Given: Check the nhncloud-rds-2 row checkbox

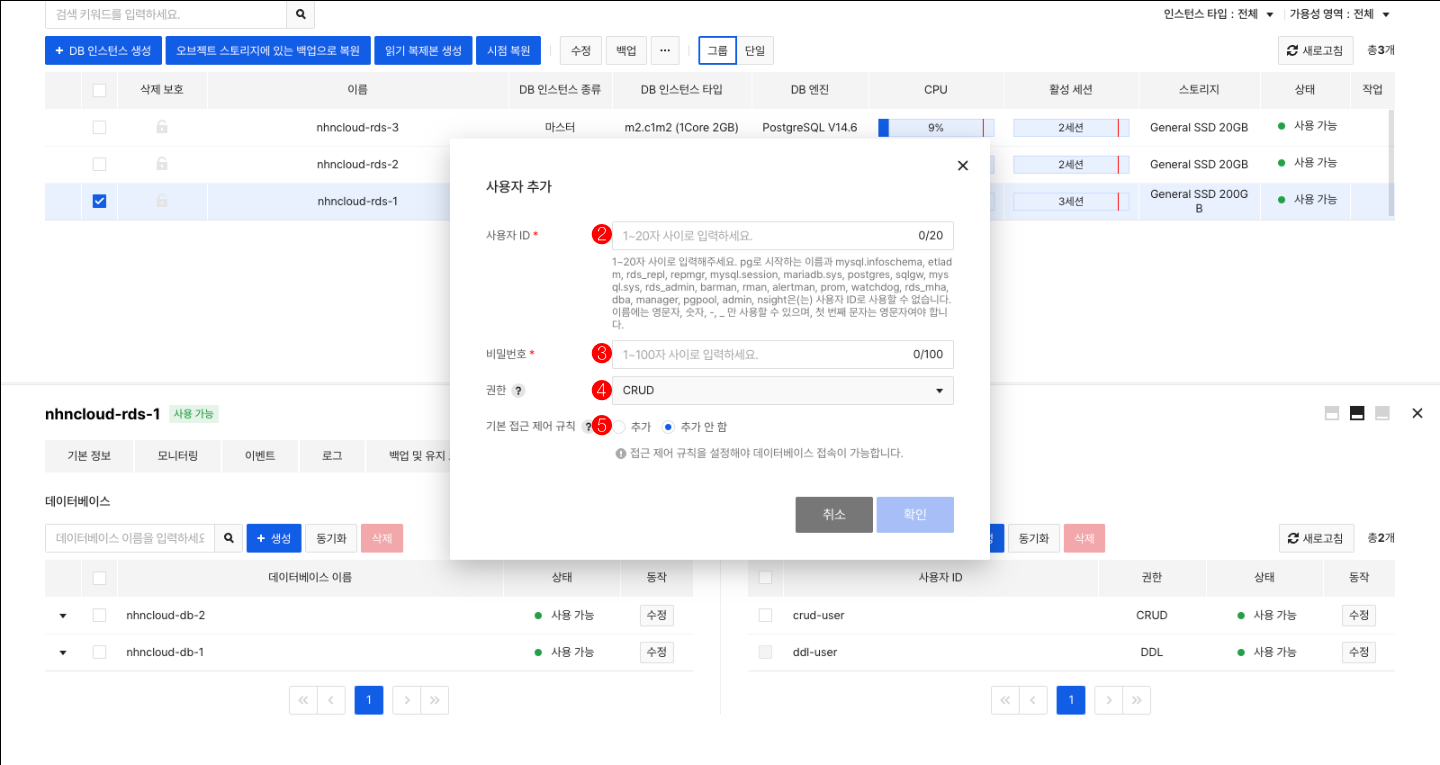Looking at the screenshot, I should 99,164.
